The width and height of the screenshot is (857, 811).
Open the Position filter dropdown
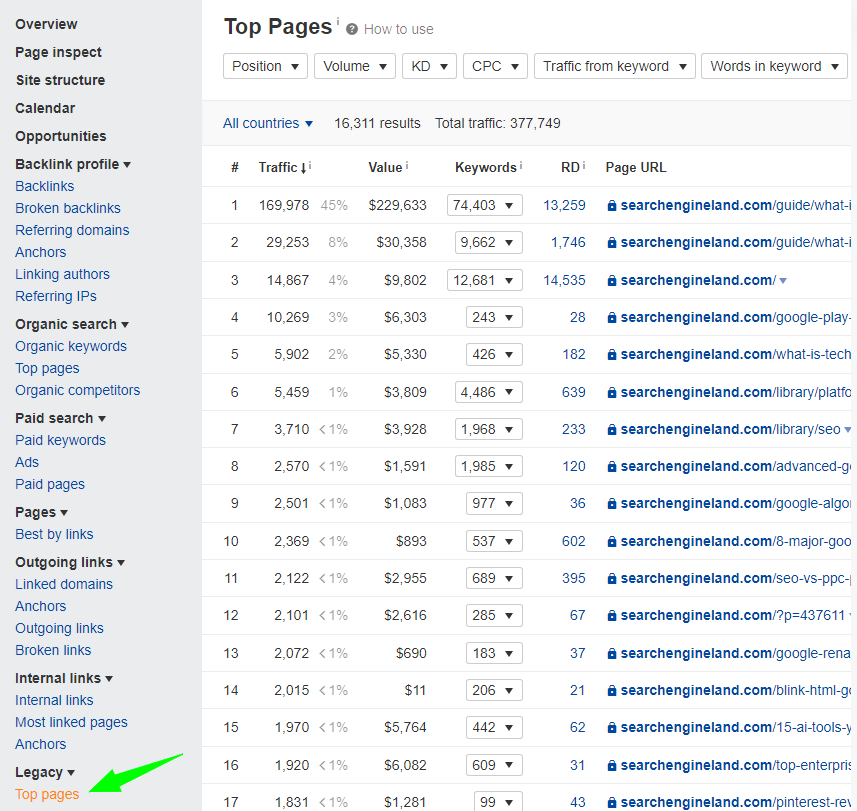(265, 66)
